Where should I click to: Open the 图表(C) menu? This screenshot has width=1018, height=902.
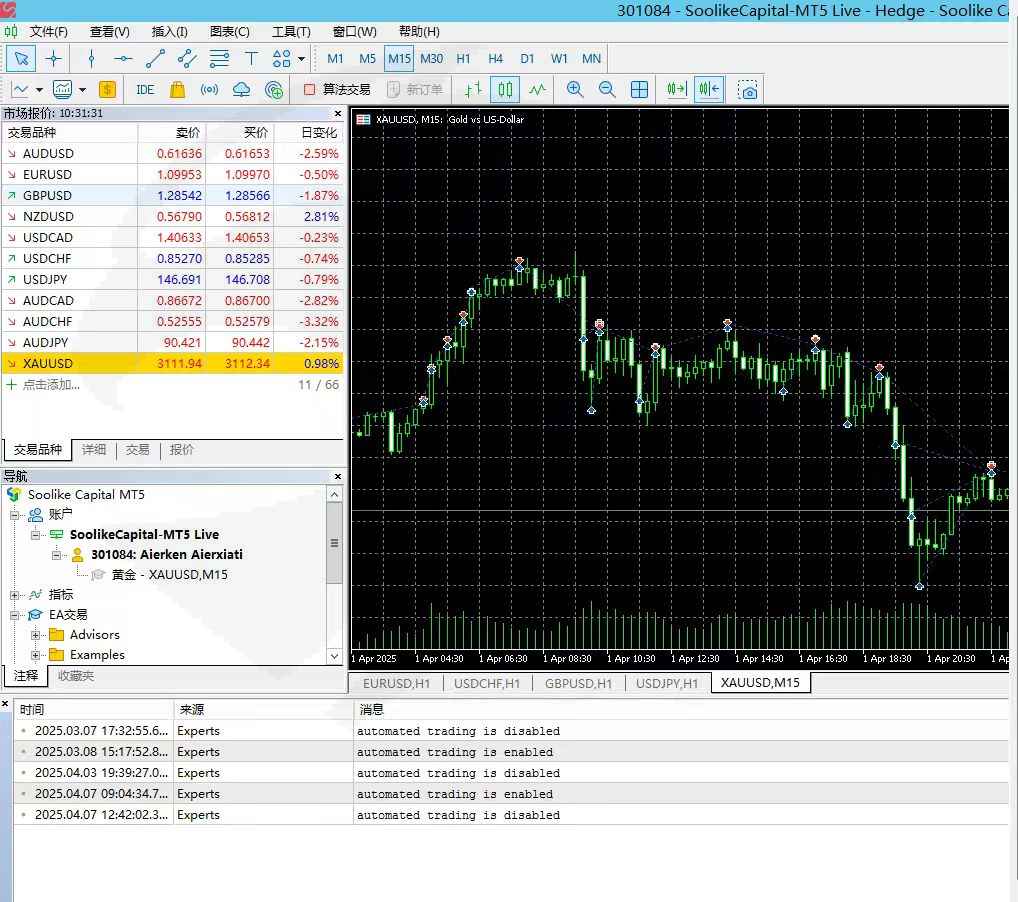230,31
